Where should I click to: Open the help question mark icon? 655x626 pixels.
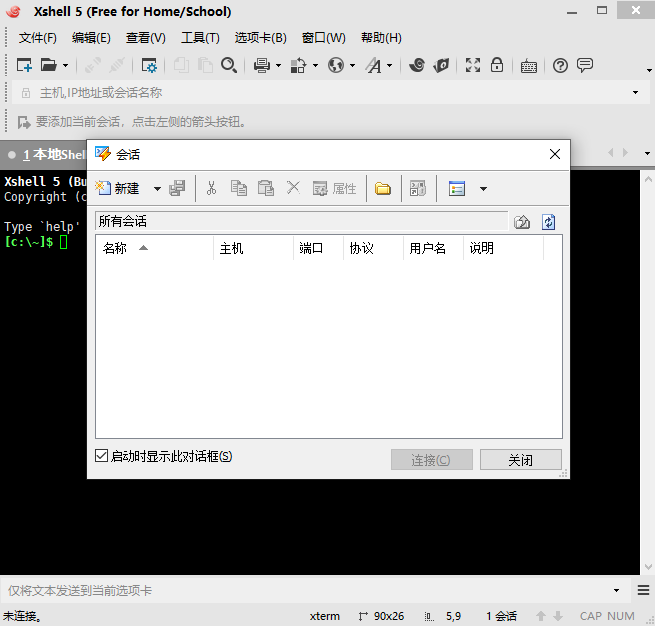pyautogui.click(x=560, y=66)
